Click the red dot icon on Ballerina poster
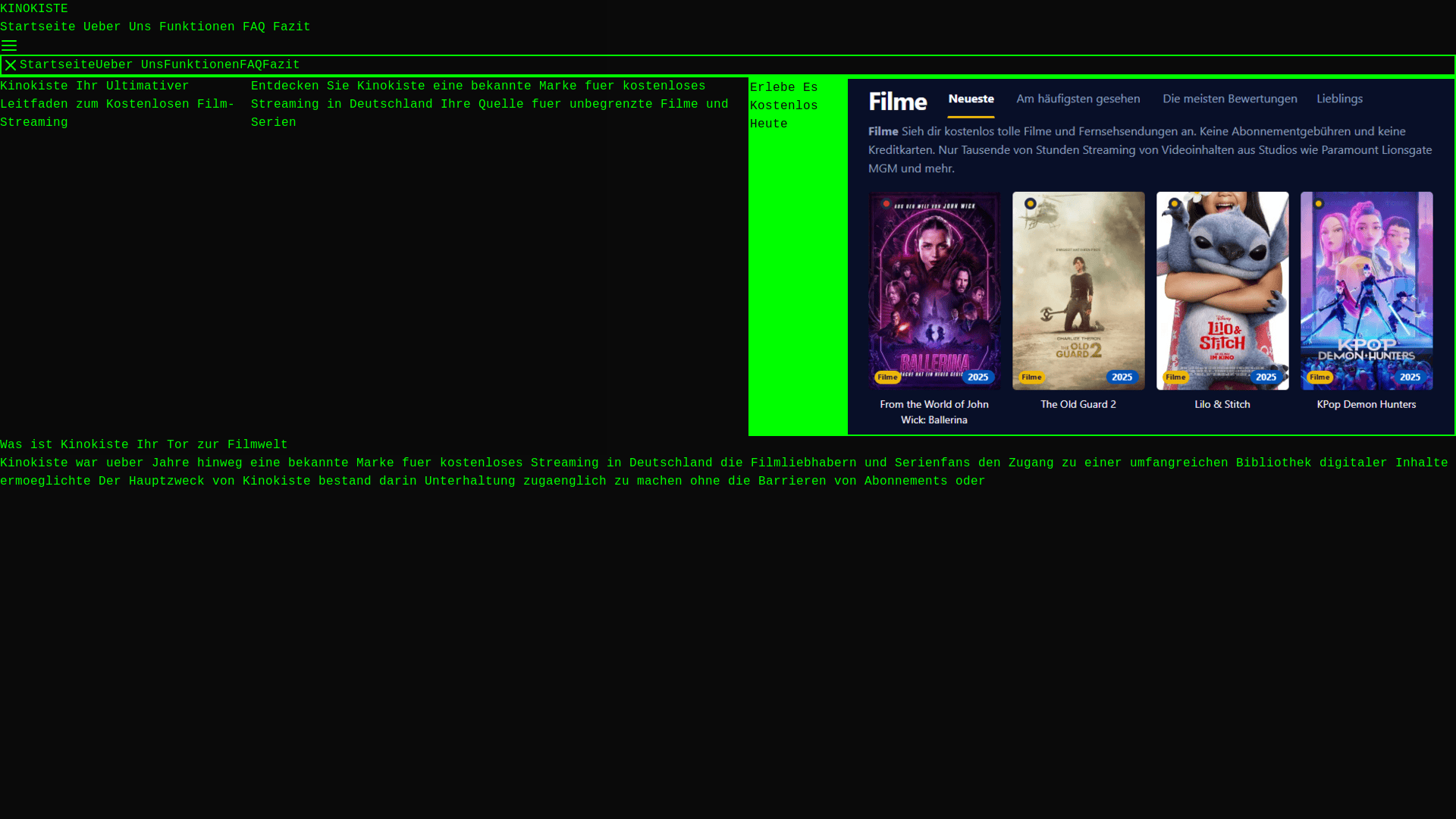 886,204
